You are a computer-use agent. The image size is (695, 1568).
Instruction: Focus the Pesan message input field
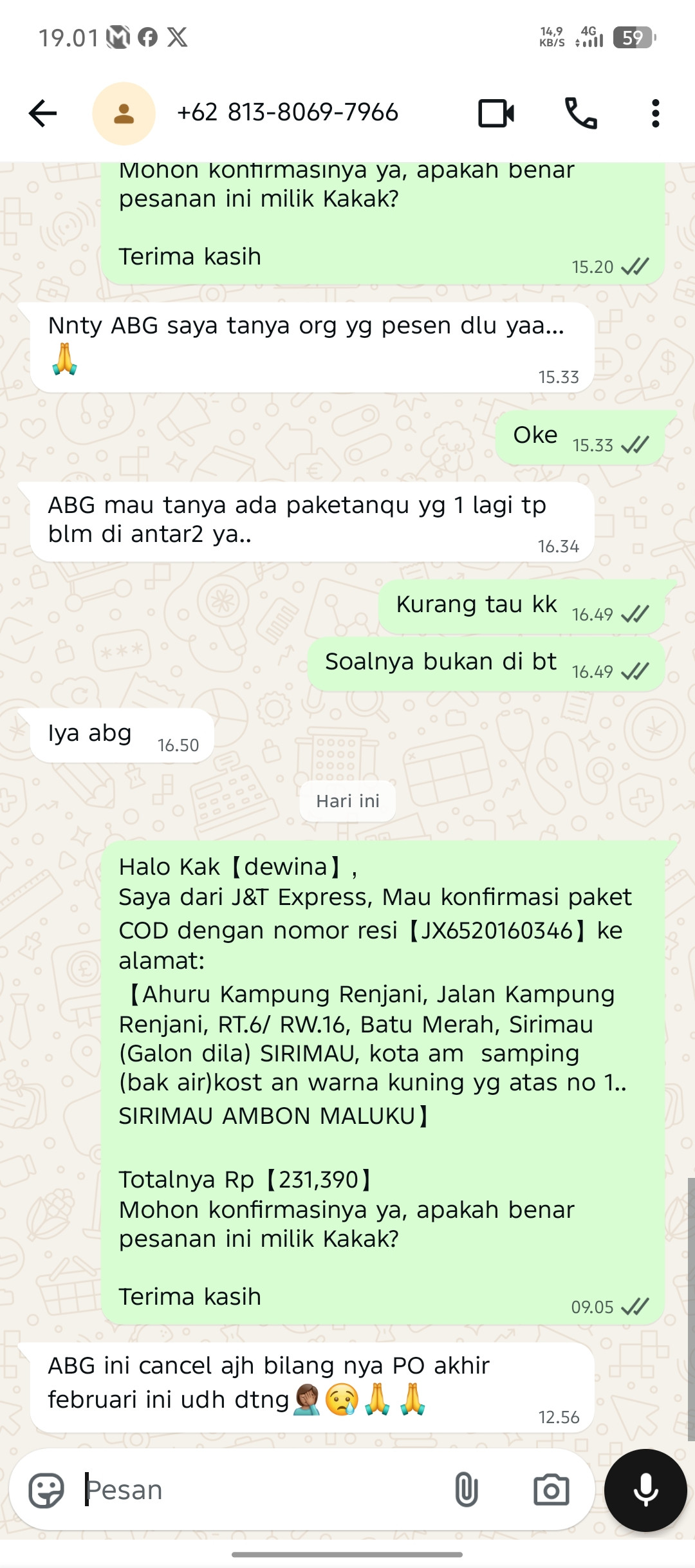tap(264, 1490)
